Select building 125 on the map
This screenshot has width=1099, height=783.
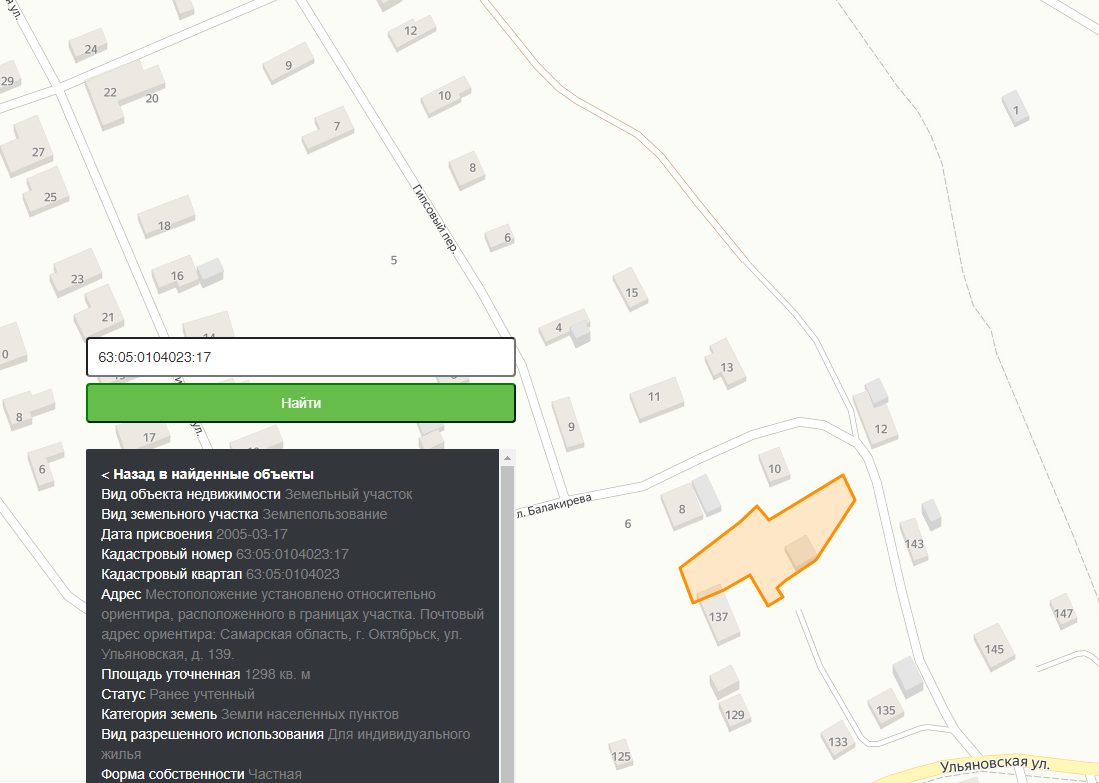coord(621,756)
